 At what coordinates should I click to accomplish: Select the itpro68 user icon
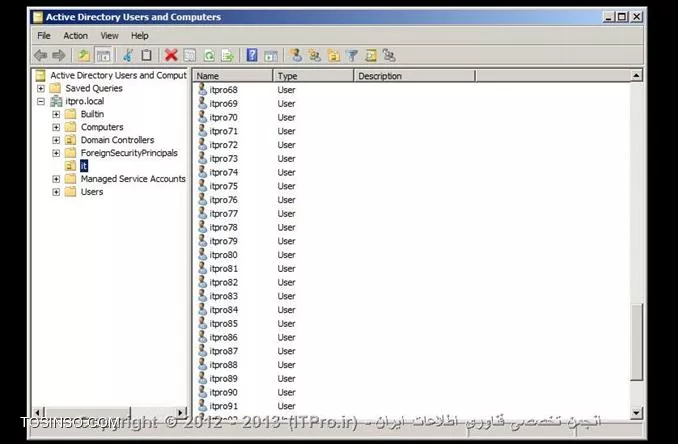[x=202, y=89]
